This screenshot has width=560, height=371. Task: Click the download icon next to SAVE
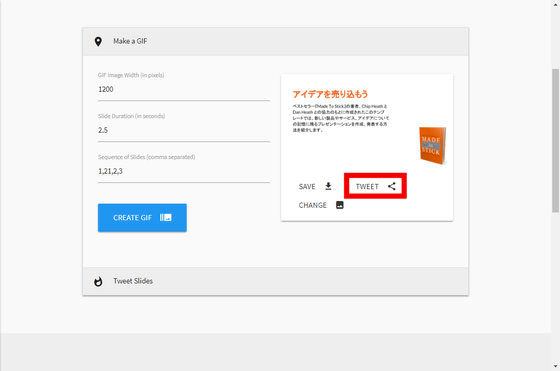click(x=328, y=186)
